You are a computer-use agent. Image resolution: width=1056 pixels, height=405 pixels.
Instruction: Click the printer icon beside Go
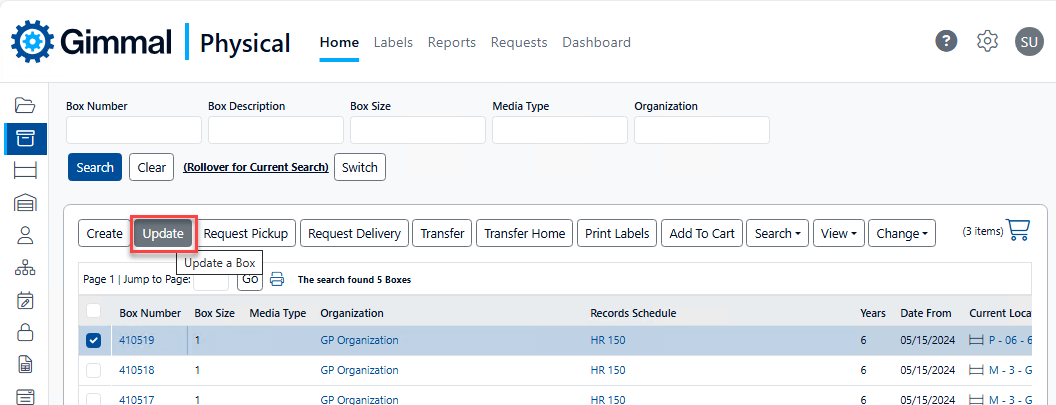(277, 280)
